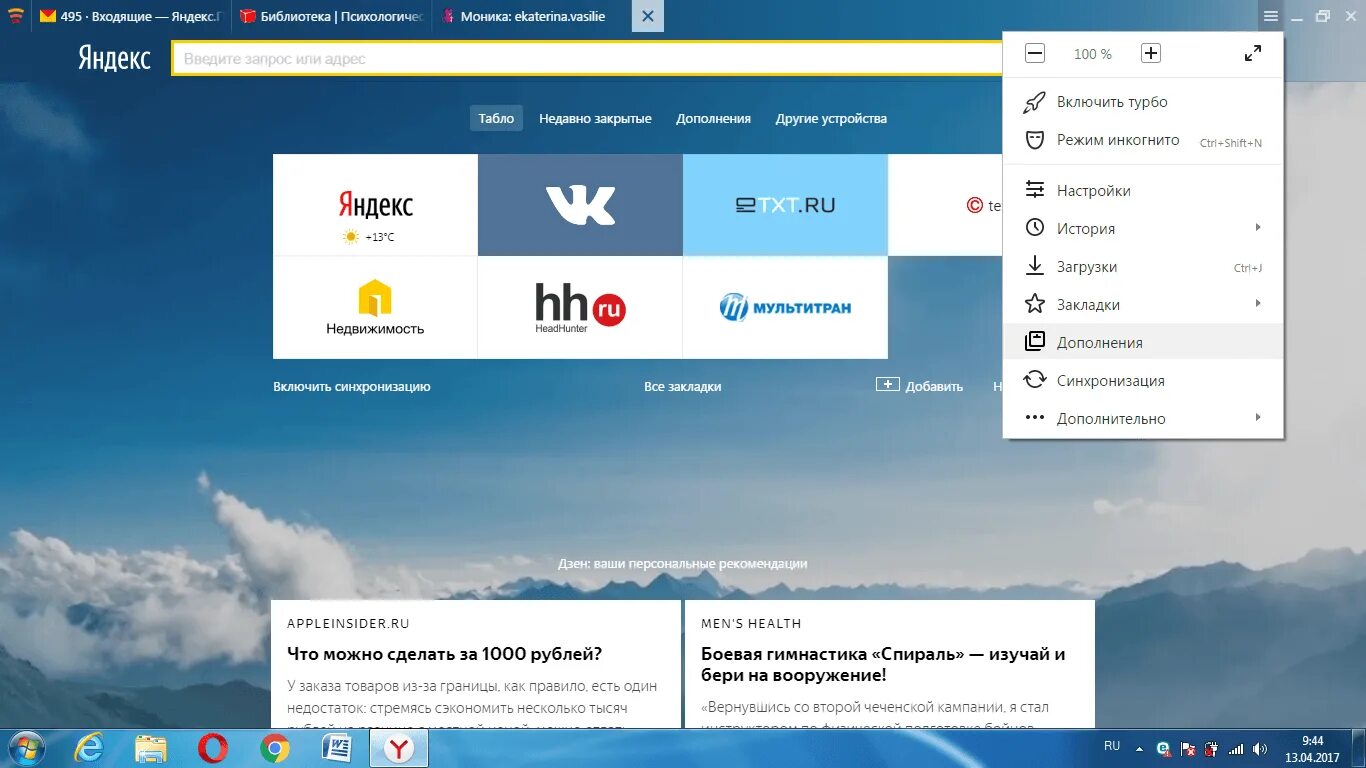The width and height of the screenshot is (1366, 768).
Task: Open the VK tile
Action: (580, 205)
